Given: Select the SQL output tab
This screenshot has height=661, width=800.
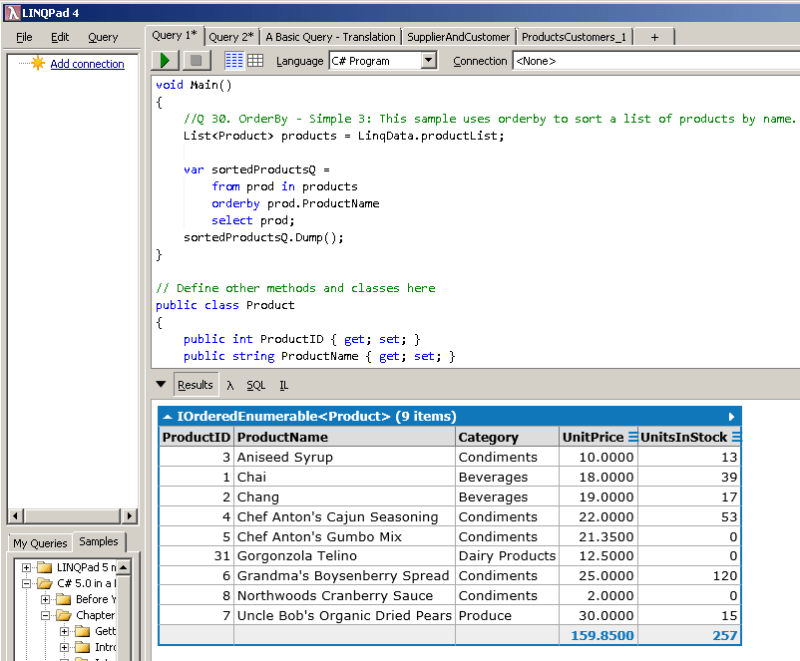Looking at the screenshot, I should click(256, 386).
